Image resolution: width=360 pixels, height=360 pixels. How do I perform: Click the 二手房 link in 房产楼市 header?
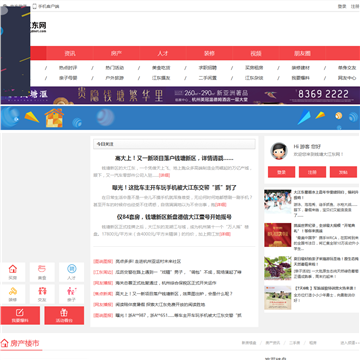[294, 343]
